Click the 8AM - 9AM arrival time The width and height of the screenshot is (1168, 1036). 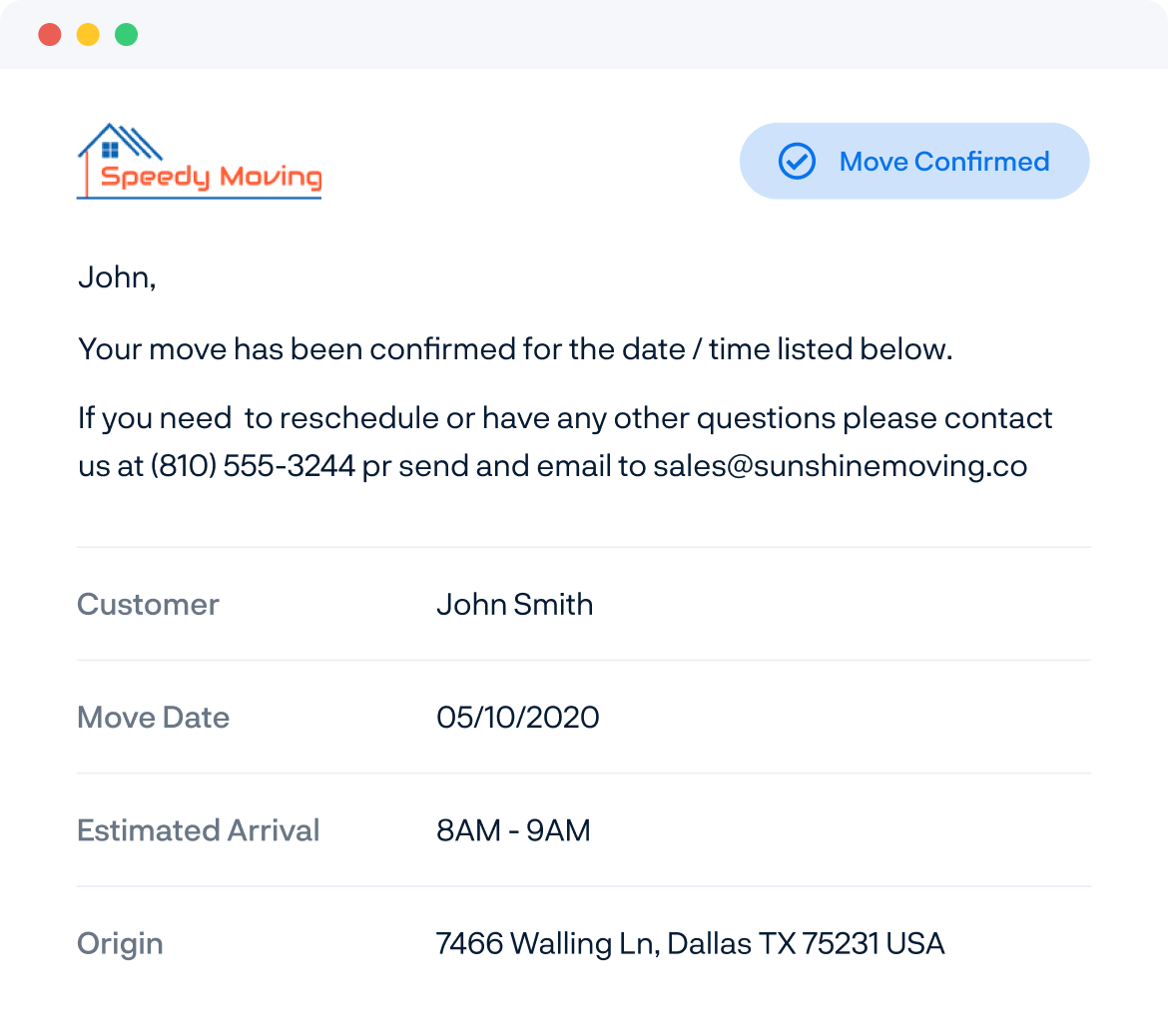(x=513, y=830)
